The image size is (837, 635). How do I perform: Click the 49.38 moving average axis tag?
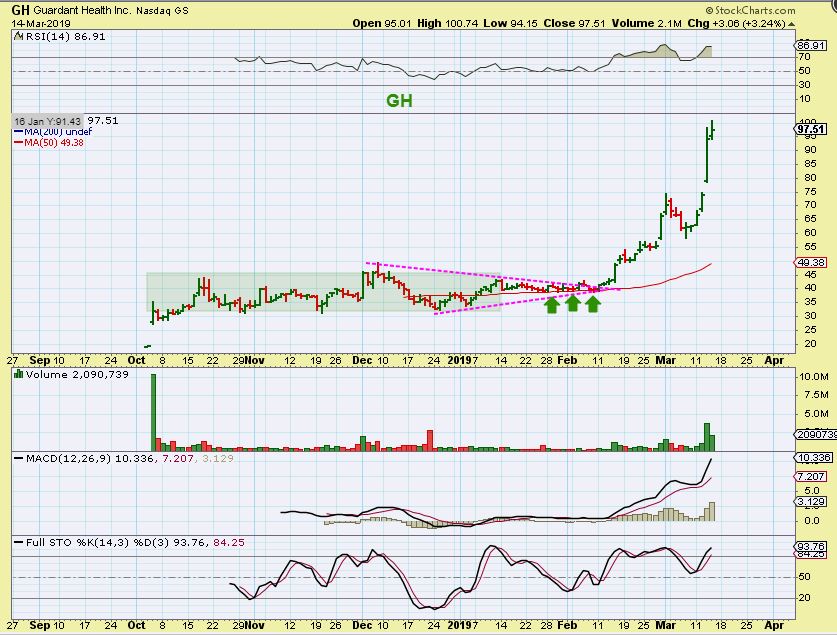click(810, 263)
